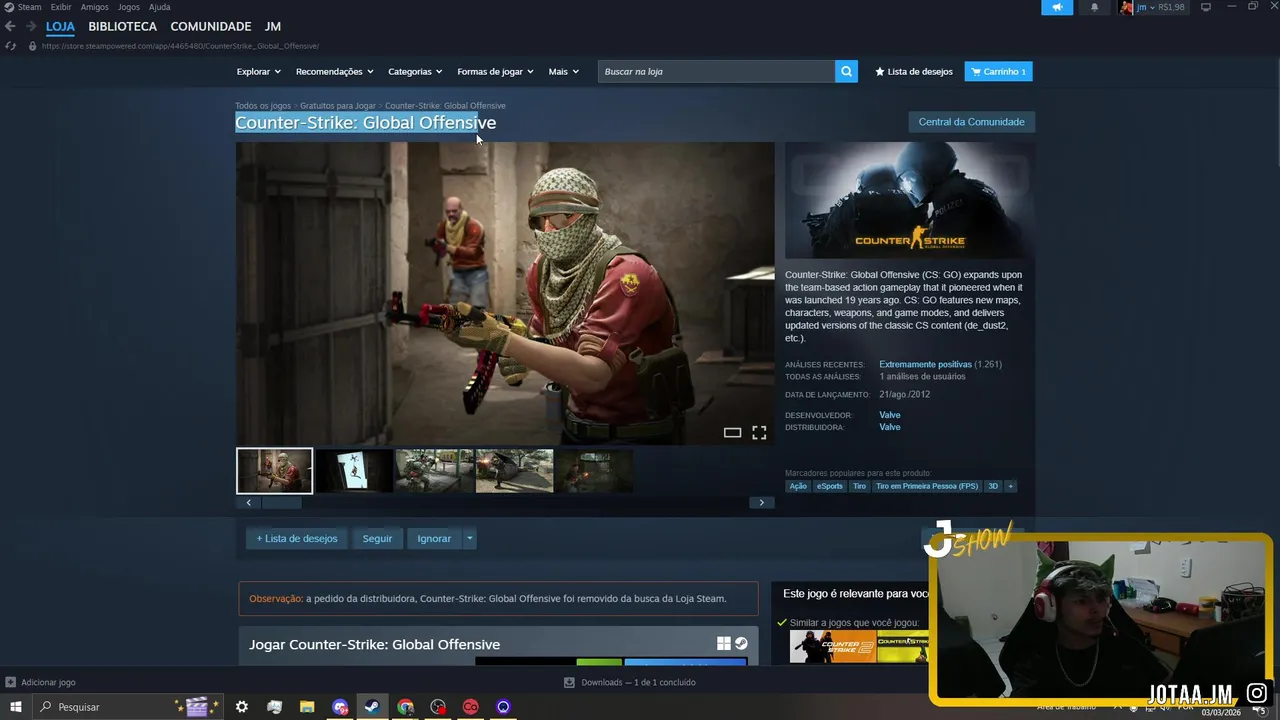Click the Ignorar button

[434, 538]
